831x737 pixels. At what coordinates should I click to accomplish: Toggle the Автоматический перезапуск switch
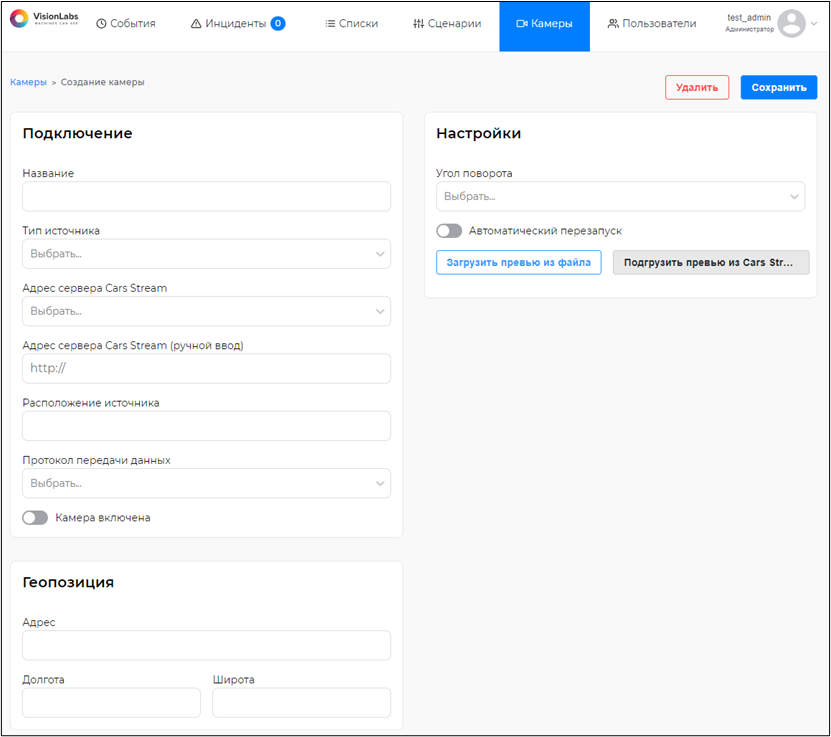coord(449,231)
